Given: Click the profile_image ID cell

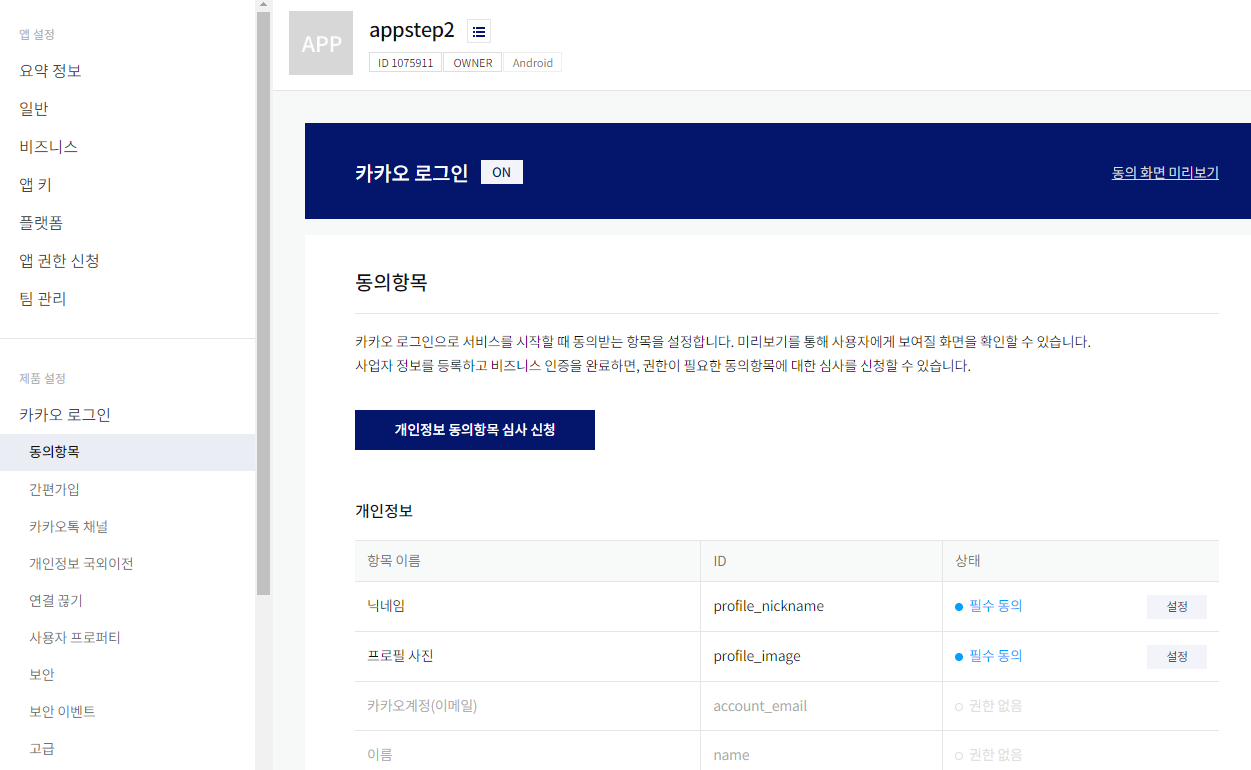Looking at the screenshot, I should pos(821,656).
